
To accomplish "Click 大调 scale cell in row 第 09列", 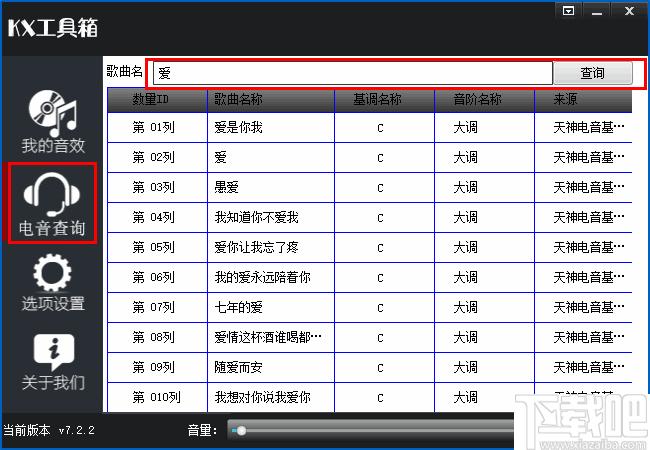I will point(485,368).
